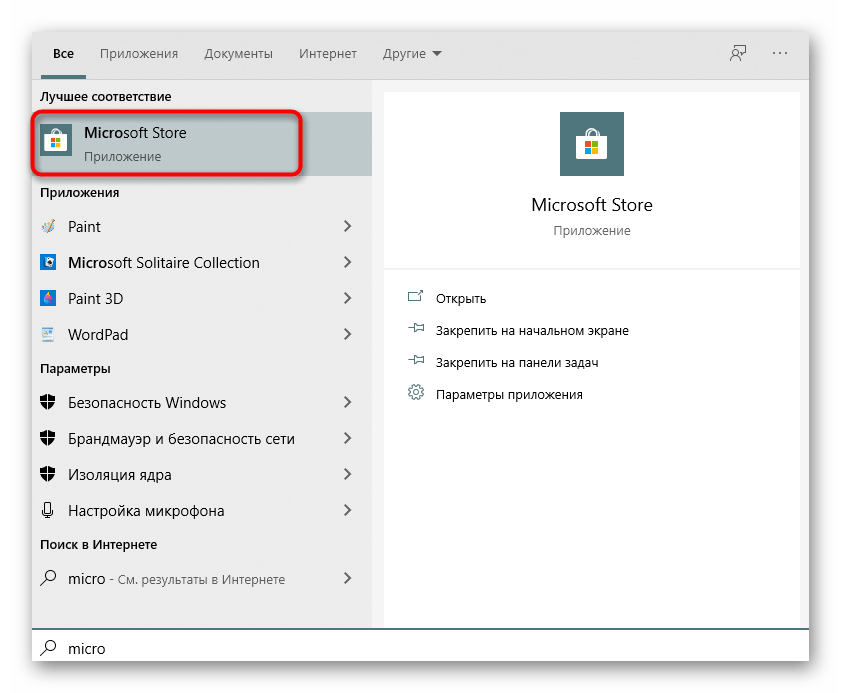Expand the Безопасность Windows chevron

(x=348, y=402)
